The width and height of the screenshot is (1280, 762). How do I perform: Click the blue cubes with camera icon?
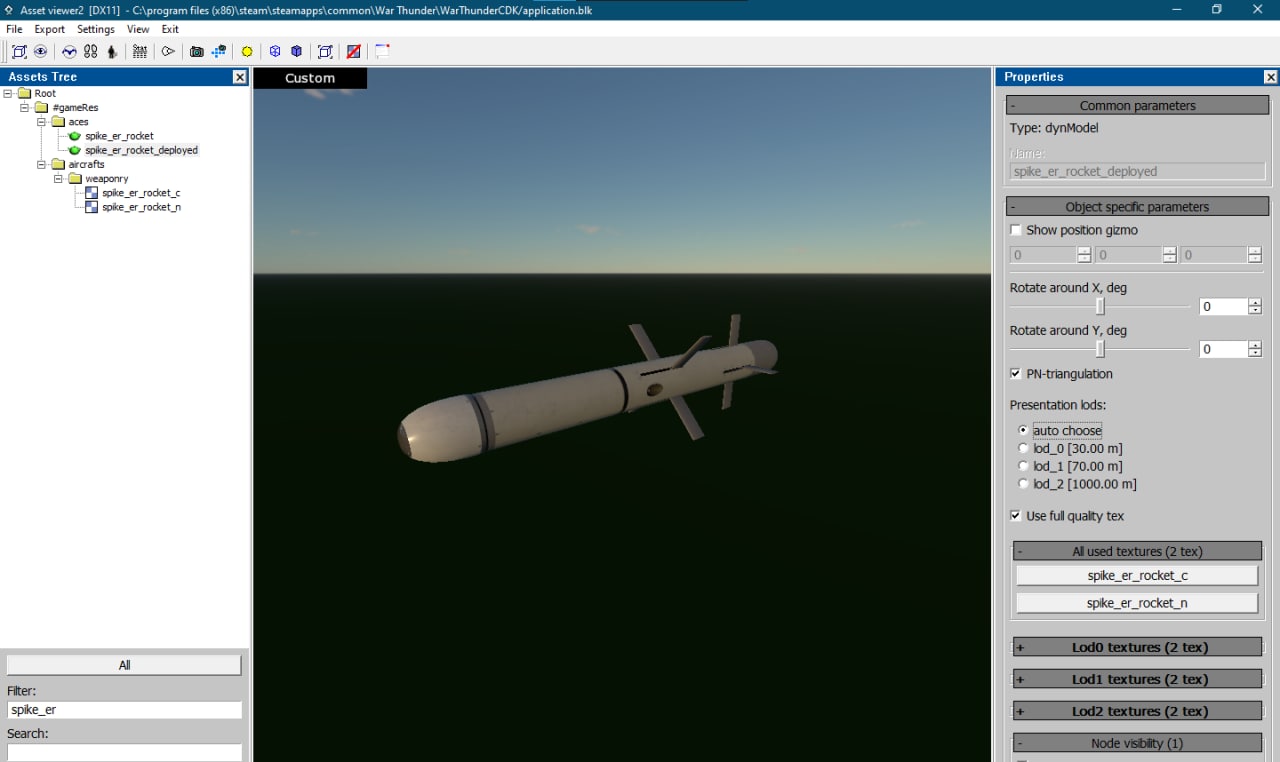(219, 51)
